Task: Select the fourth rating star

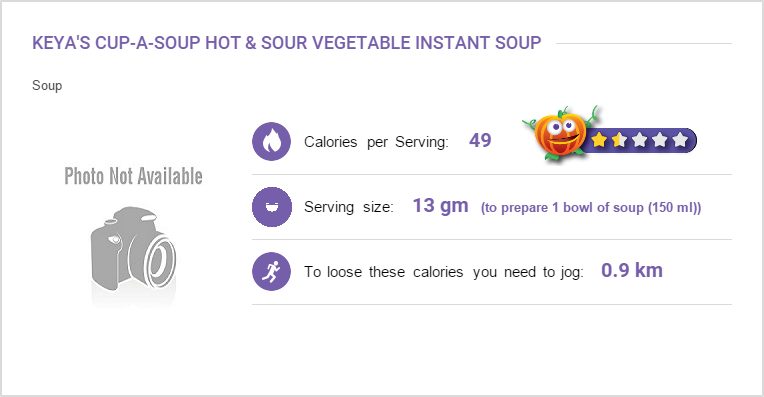Action: [x=659, y=140]
